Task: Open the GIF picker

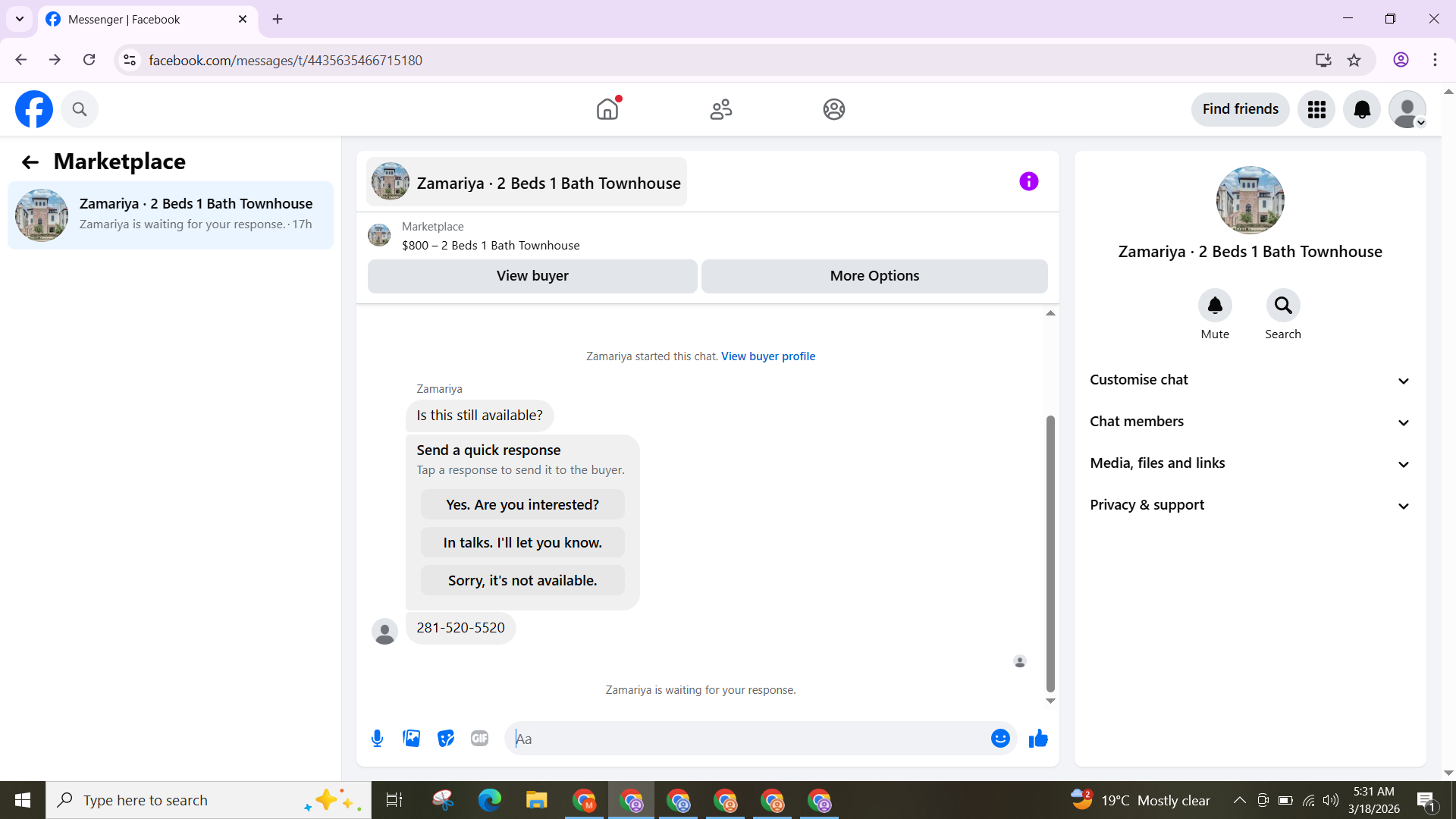Action: (x=479, y=739)
